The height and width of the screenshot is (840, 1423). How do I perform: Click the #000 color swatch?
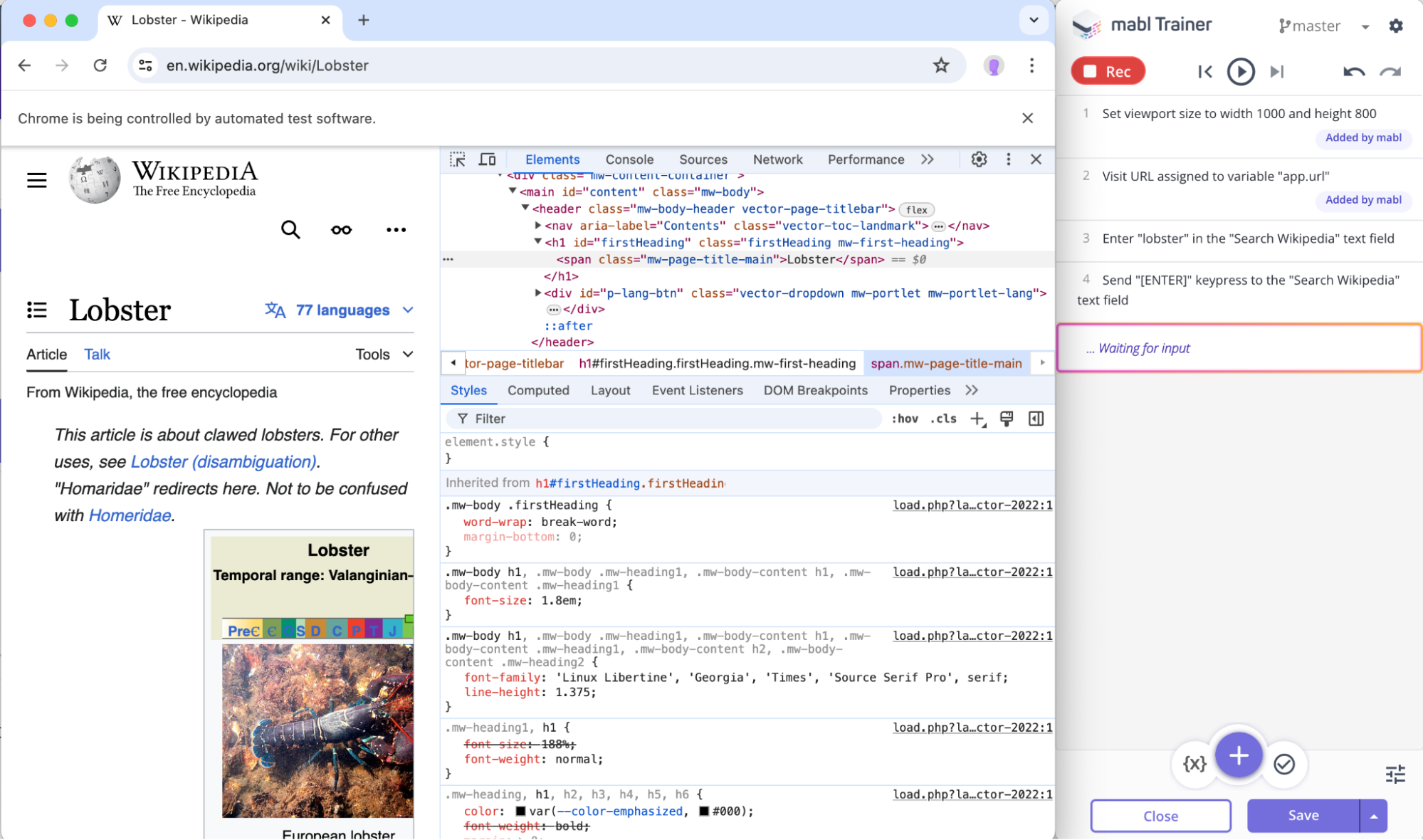coord(703,811)
